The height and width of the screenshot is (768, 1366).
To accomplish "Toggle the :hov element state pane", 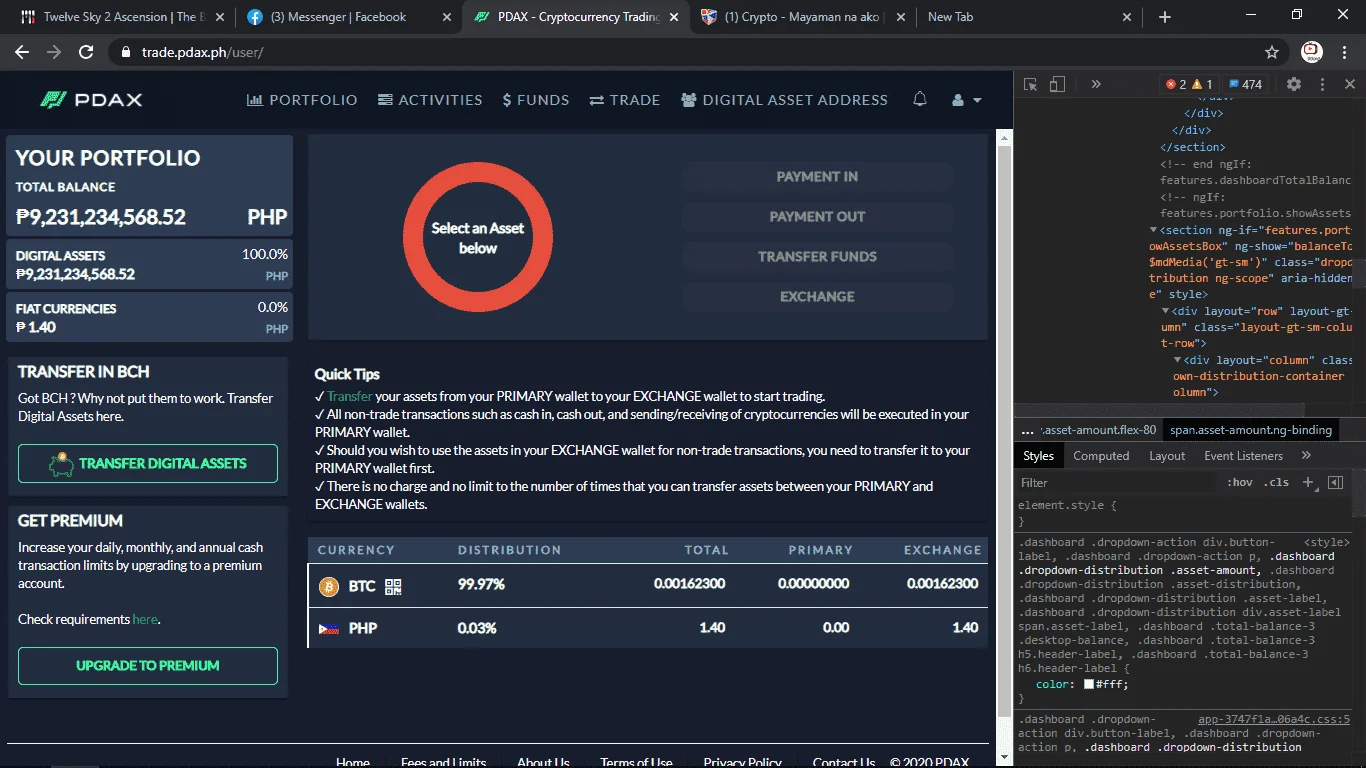I will click(1240, 483).
